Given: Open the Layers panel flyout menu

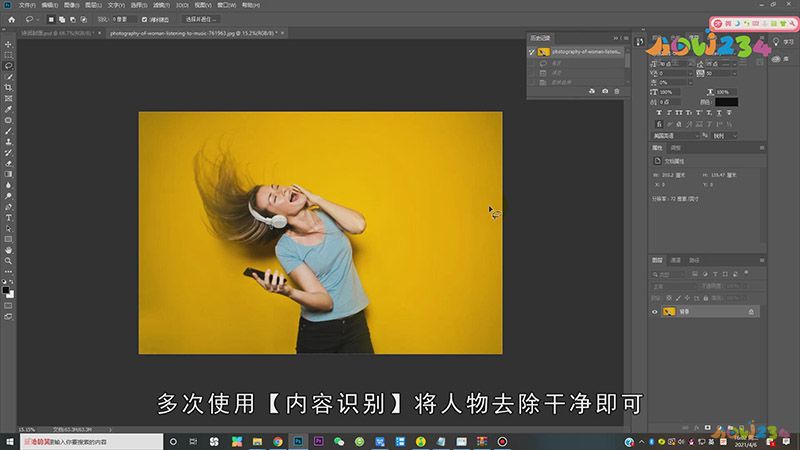Looking at the screenshot, I should [x=762, y=260].
